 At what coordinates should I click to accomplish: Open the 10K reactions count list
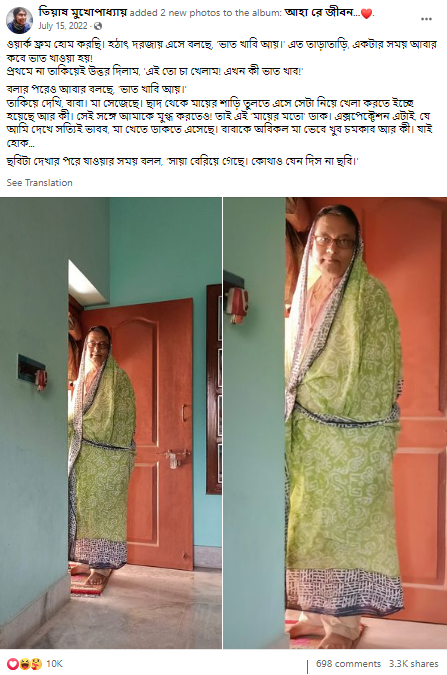coord(54,664)
